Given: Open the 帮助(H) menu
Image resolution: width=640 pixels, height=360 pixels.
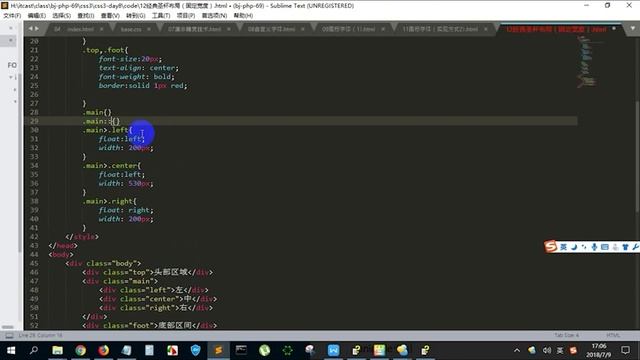Looking at the screenshot, I should point(243,16).
